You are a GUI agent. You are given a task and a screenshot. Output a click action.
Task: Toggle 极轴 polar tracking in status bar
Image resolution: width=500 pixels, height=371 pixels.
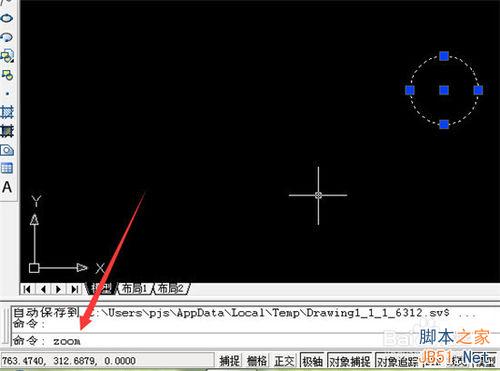pos(312,361)
